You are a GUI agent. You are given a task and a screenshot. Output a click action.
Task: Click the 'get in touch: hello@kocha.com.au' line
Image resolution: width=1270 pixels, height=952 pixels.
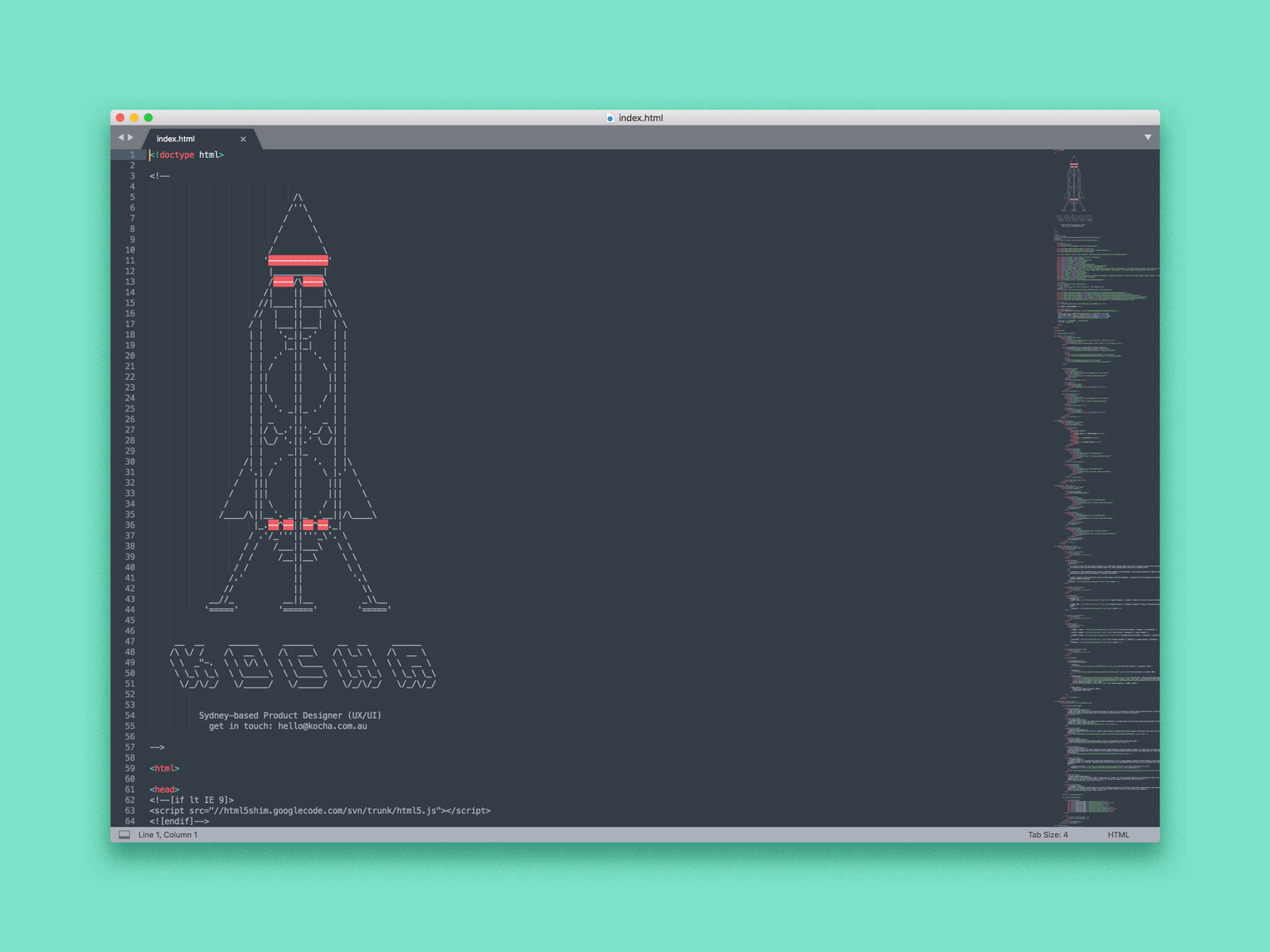288,726
